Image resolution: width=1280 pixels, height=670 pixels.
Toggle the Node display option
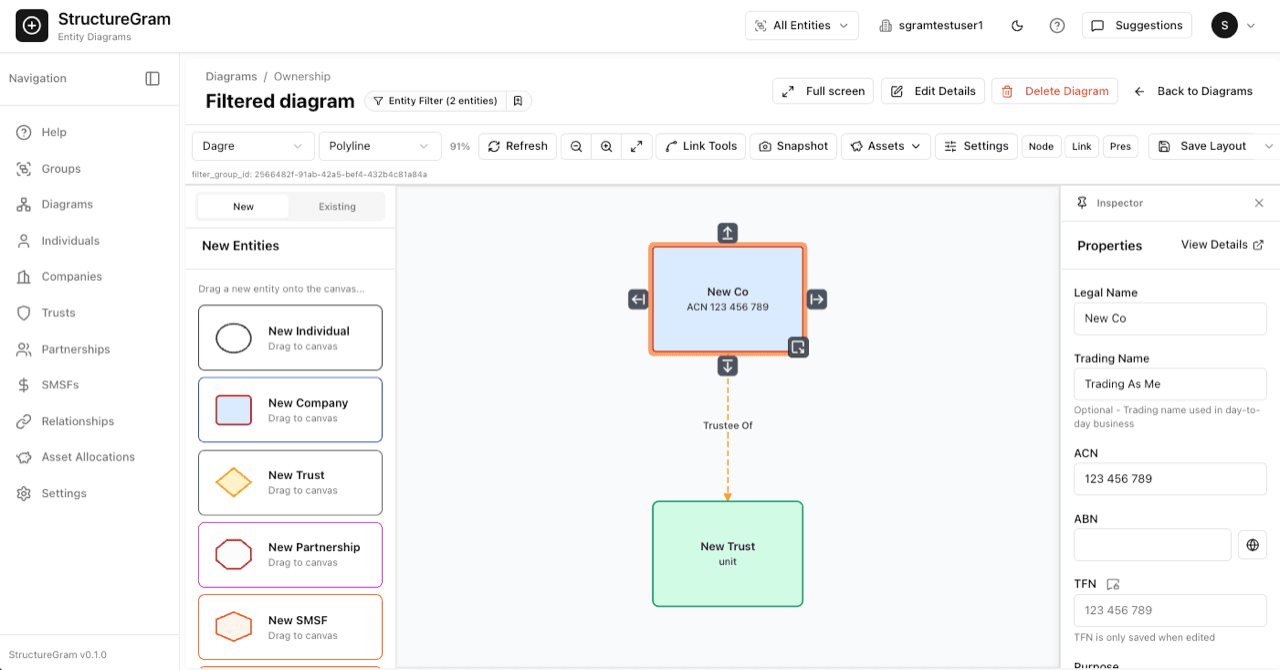click(x=1041, y=146)
